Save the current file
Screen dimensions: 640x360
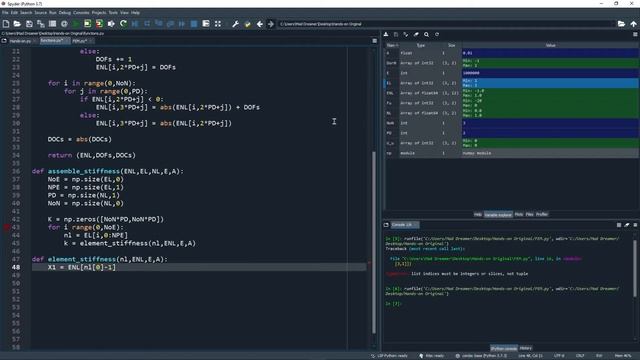point(29,24)
